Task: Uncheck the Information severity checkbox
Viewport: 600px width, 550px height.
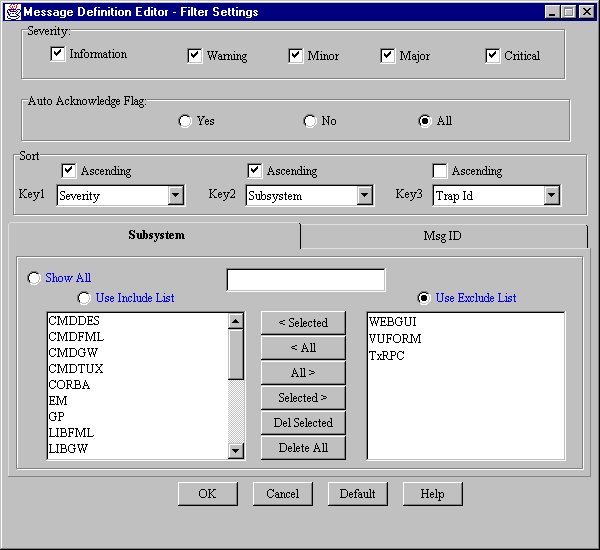Action: (x=58, y=54)
